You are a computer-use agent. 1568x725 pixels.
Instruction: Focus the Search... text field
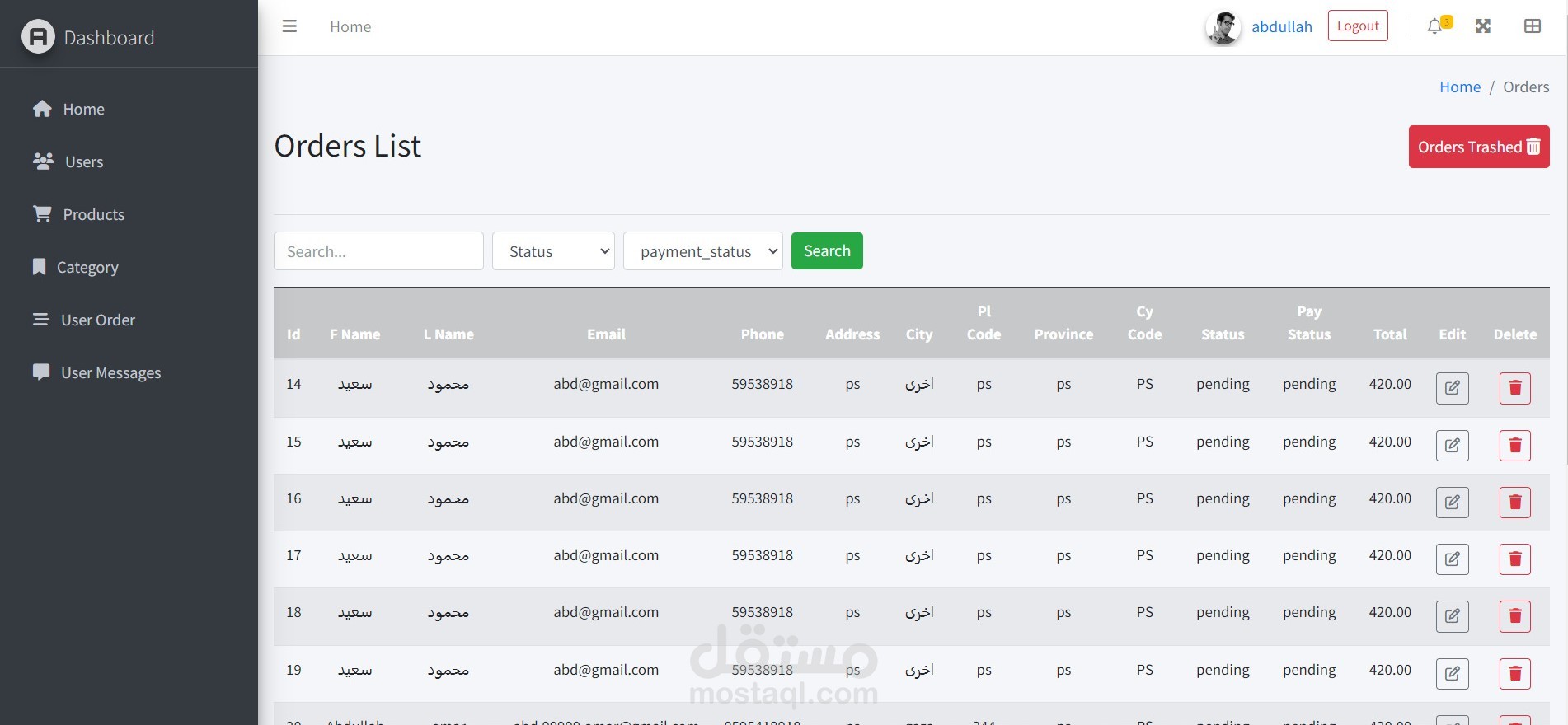[x=378, y=251]
